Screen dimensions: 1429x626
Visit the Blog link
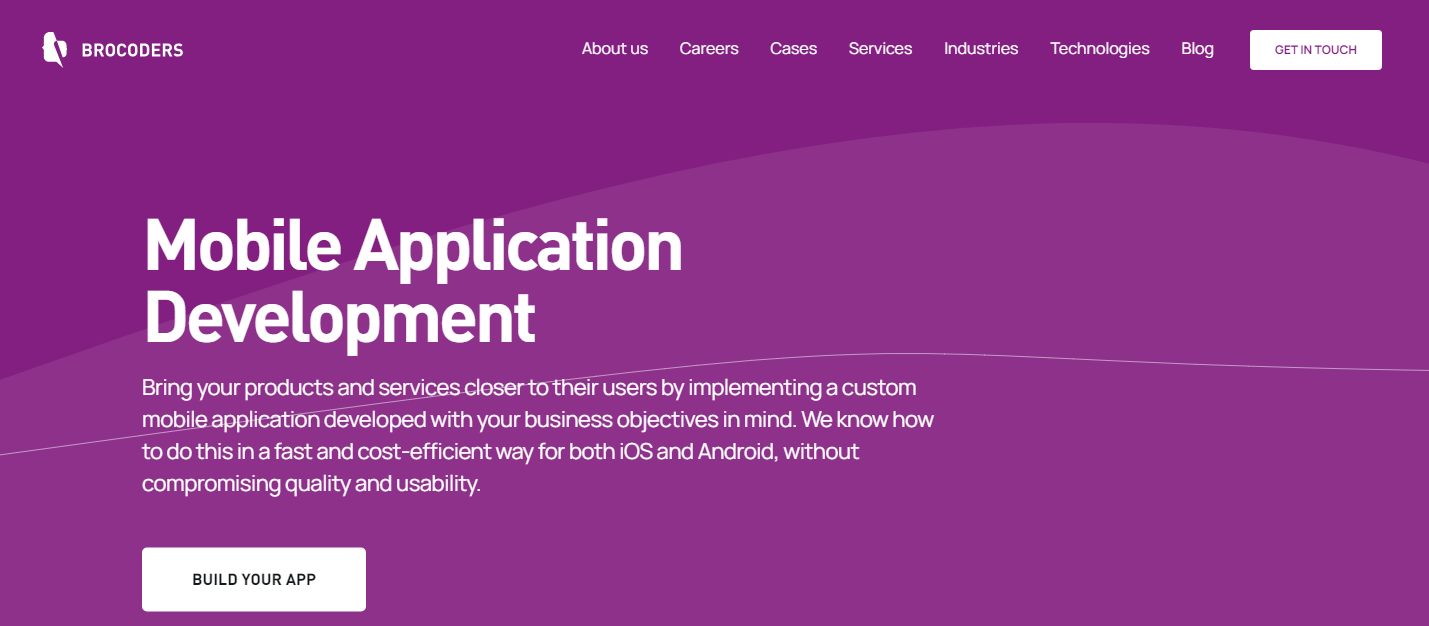(1197, 48)
